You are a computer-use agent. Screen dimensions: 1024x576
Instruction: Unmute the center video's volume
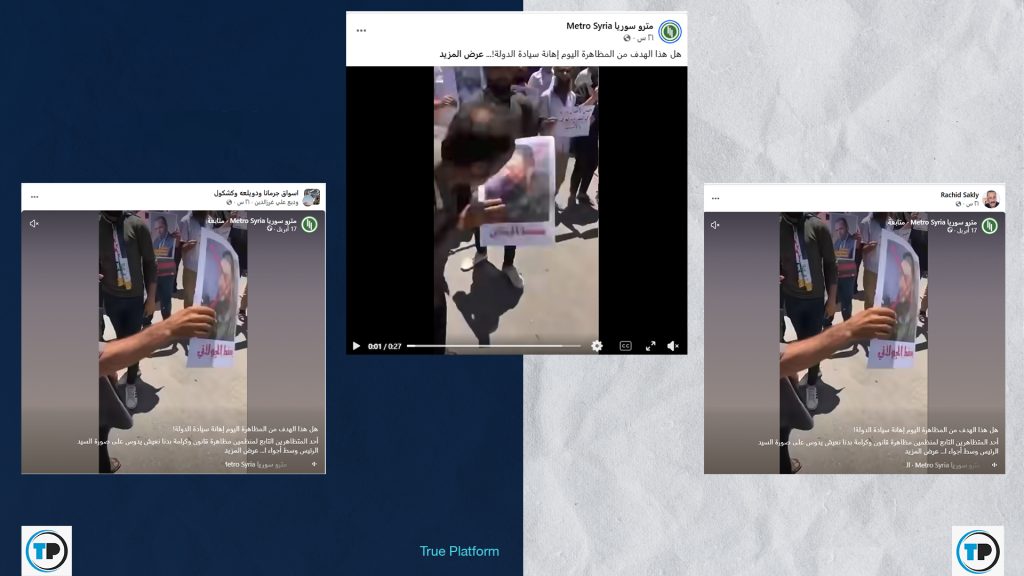coord(673,346)
